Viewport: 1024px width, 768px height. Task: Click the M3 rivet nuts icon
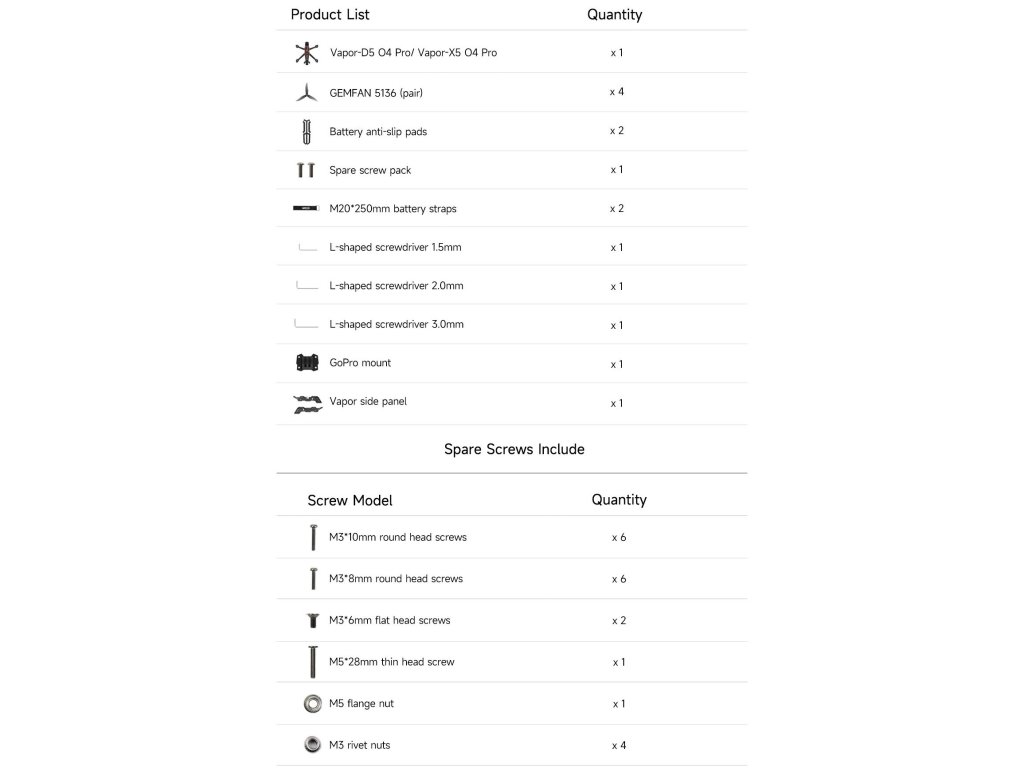tap(312, 744)
